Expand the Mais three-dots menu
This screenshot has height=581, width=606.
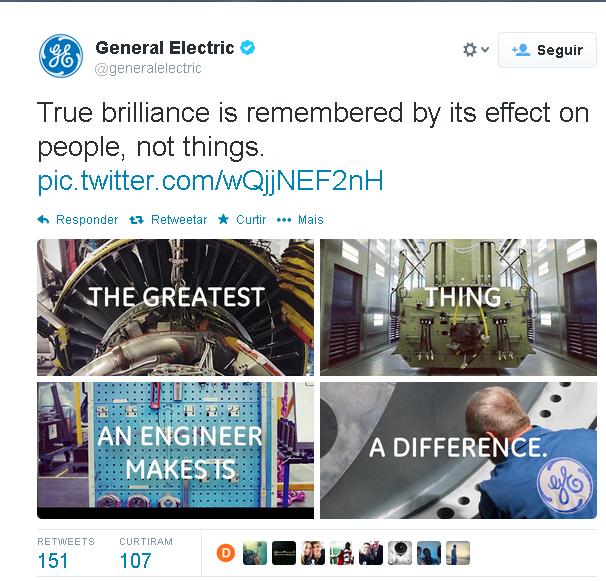click(x=284, y=220)
